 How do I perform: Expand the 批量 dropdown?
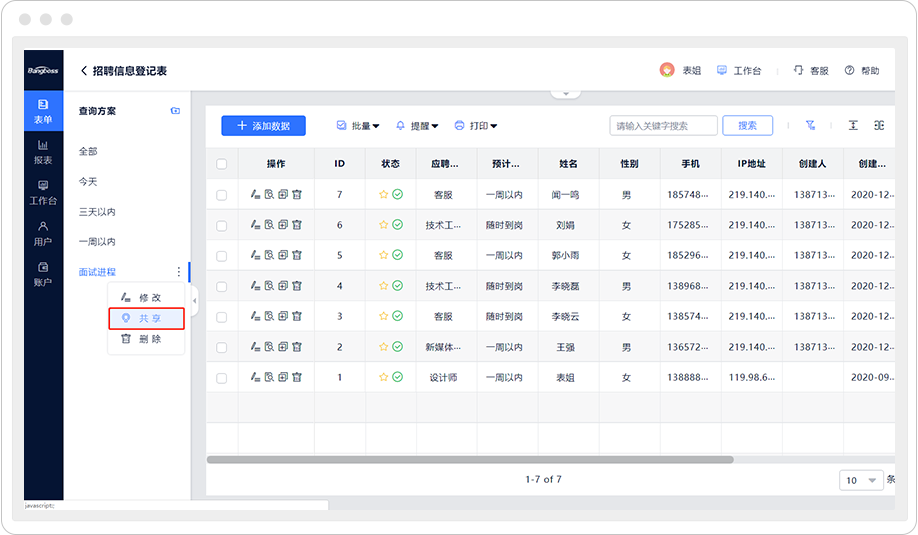[x=358, y=126]
